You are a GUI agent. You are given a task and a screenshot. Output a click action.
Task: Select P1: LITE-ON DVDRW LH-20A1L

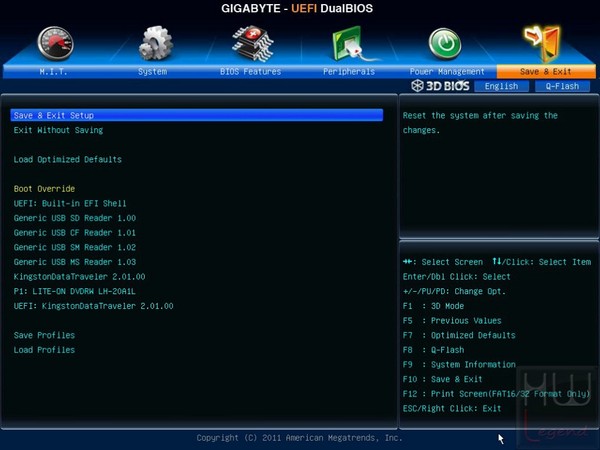tap(74, 291)
